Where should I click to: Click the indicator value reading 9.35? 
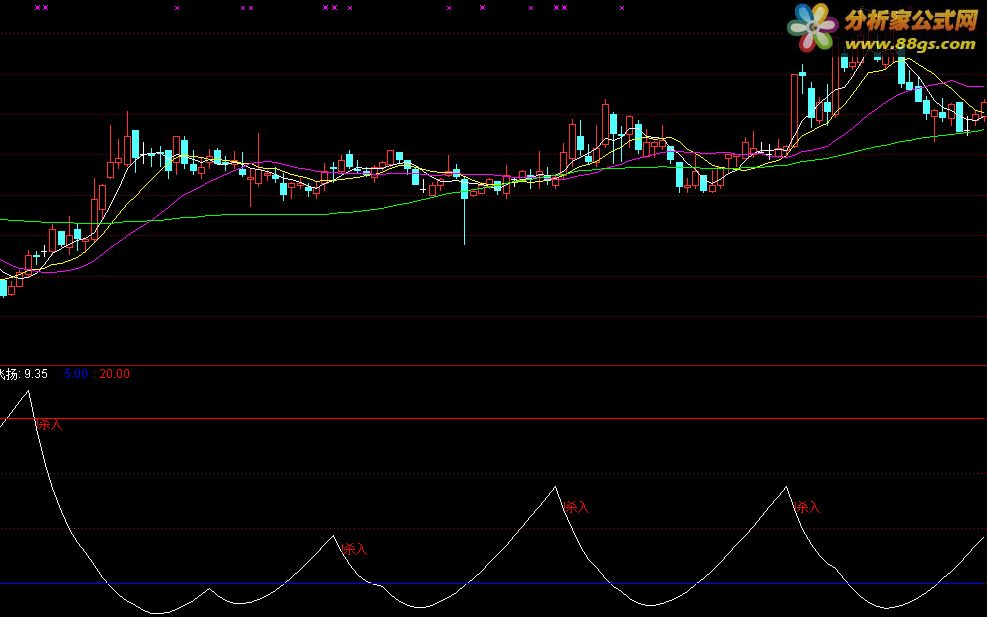point(35,373)
